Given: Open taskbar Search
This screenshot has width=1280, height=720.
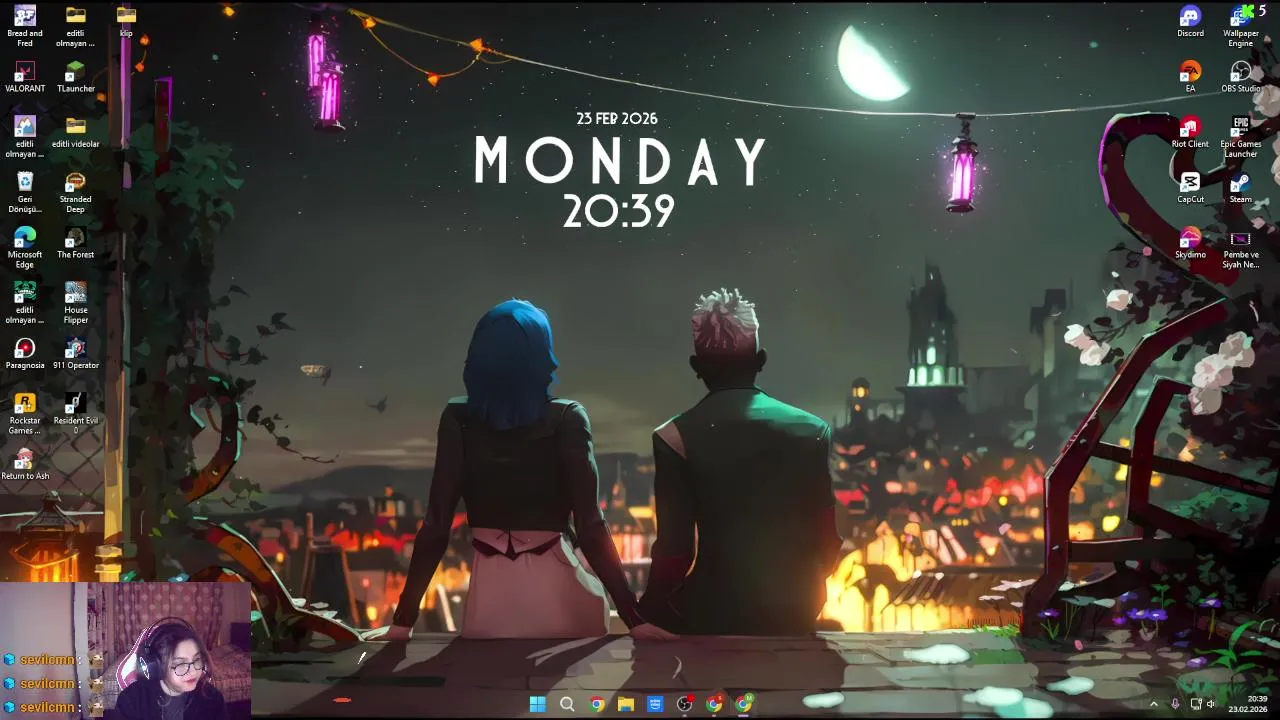Looking at the screenshot, I should (567, 704).
